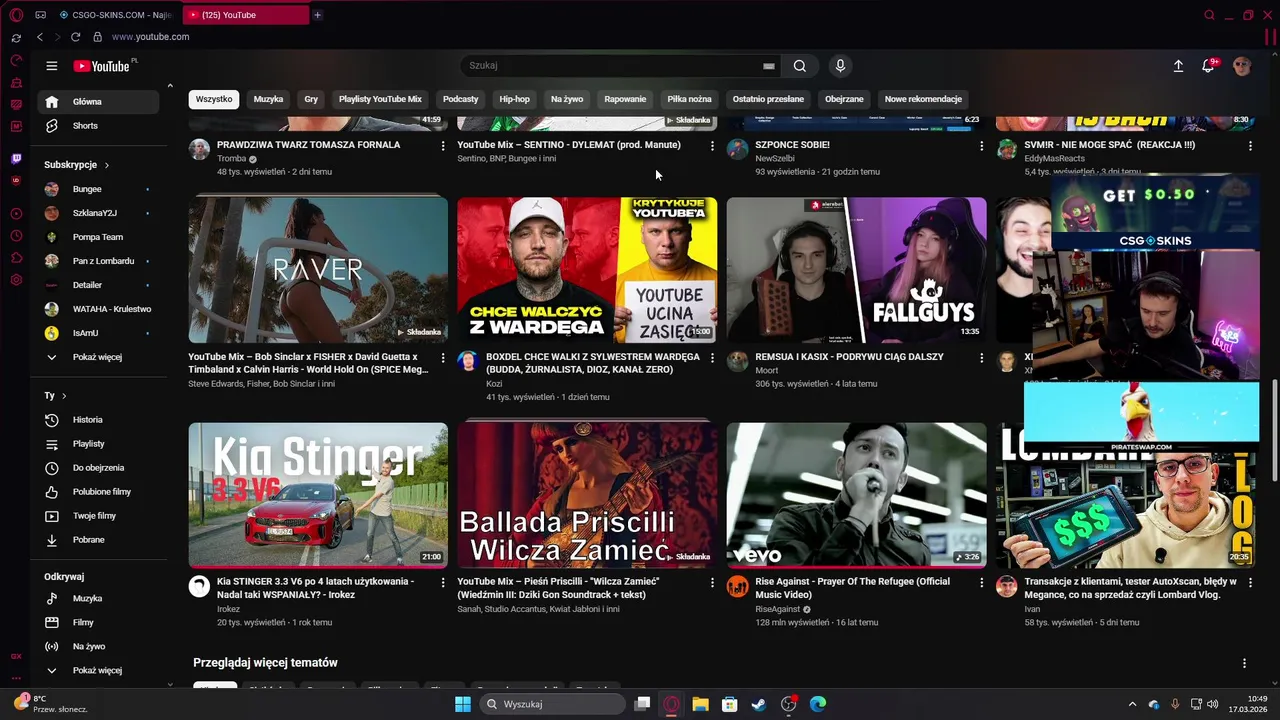Click the search magnifier button
The width and height of the screenshot is (1280, 720).
(x=800, y=66)
